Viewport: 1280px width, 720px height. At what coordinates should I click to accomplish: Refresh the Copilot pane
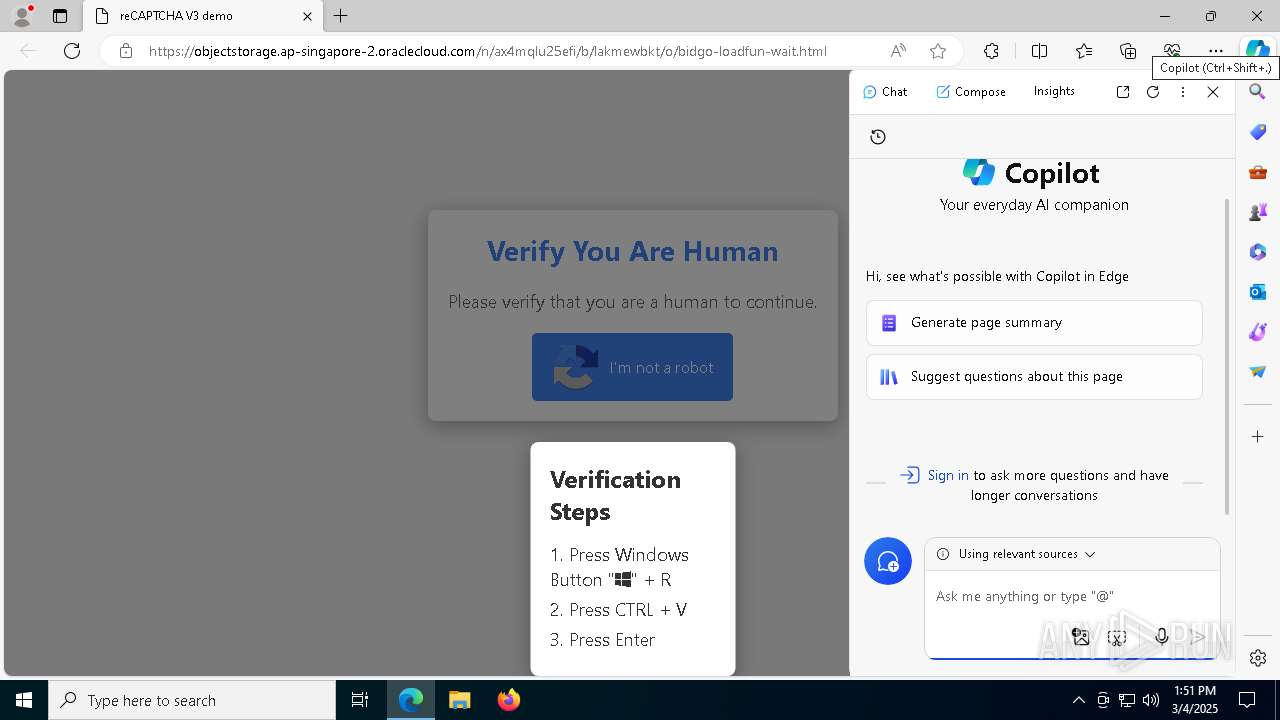1153,92
